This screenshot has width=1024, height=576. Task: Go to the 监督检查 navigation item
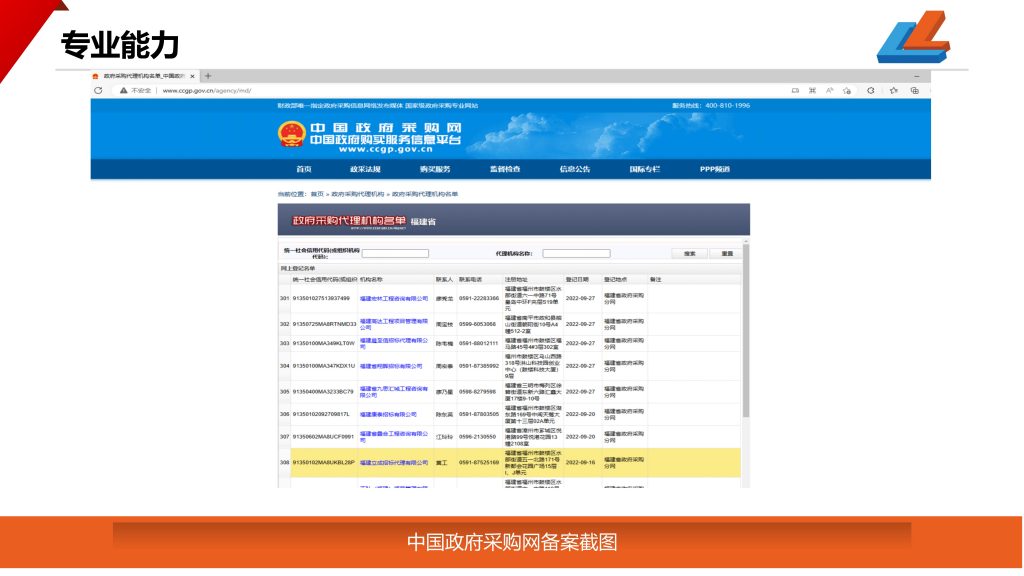[x=505, y=169]
